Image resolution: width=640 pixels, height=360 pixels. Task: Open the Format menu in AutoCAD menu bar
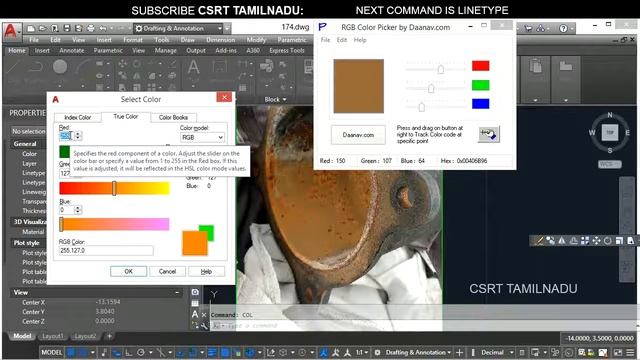133,40
